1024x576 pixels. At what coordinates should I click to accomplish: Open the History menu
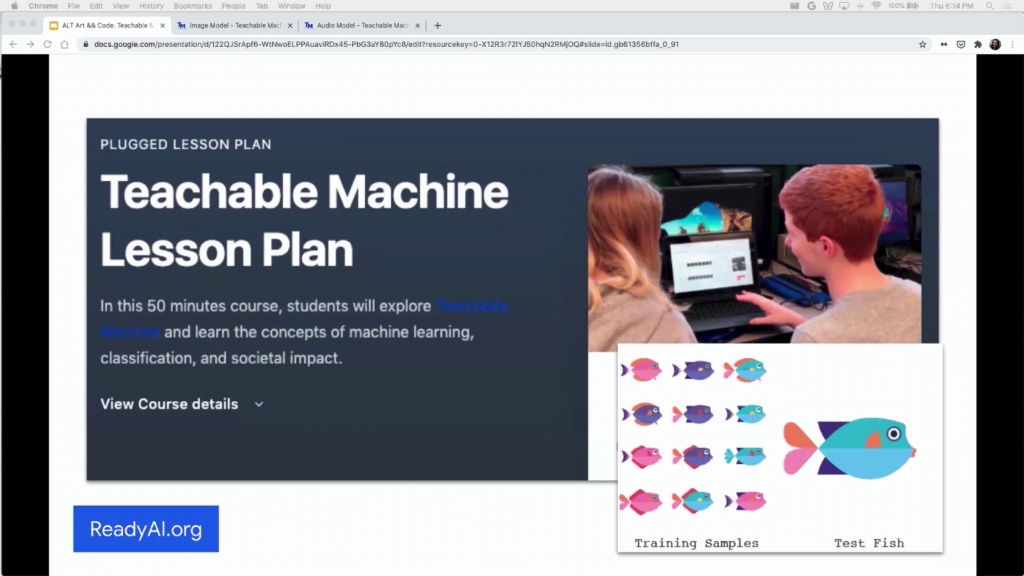tap(152, 6)
